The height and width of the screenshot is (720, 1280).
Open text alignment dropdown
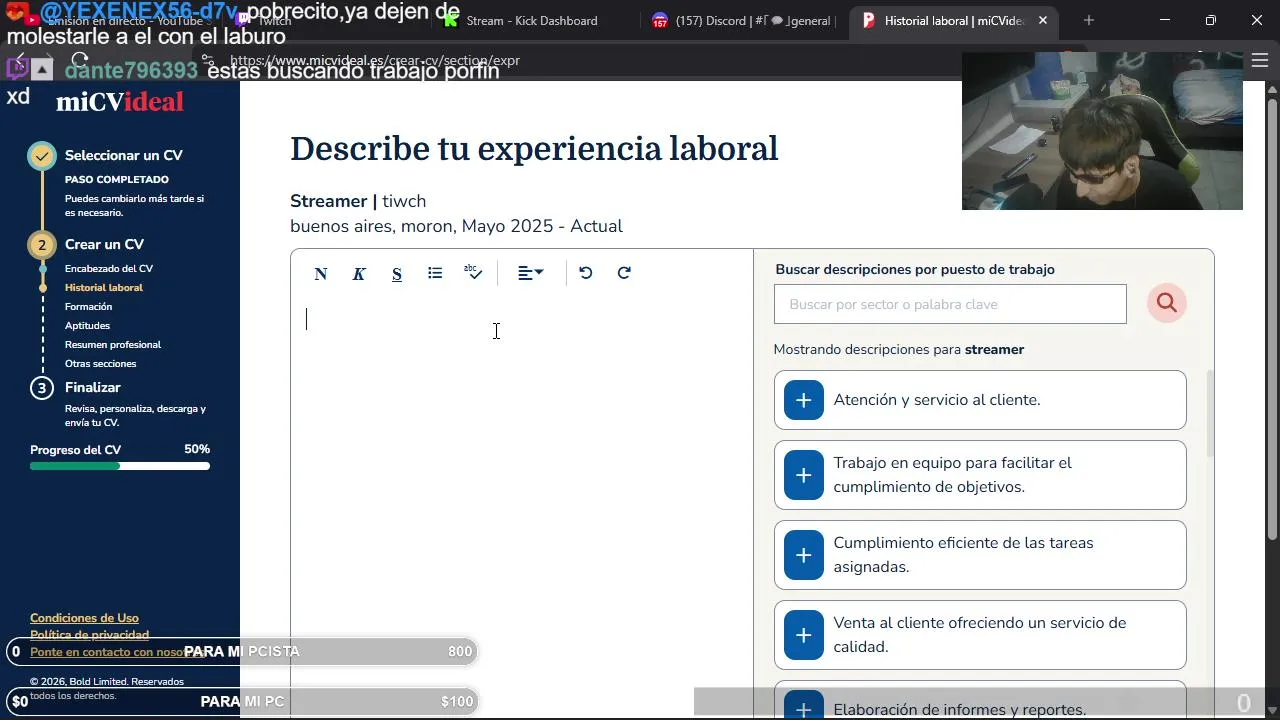click(x=530, y=273)
